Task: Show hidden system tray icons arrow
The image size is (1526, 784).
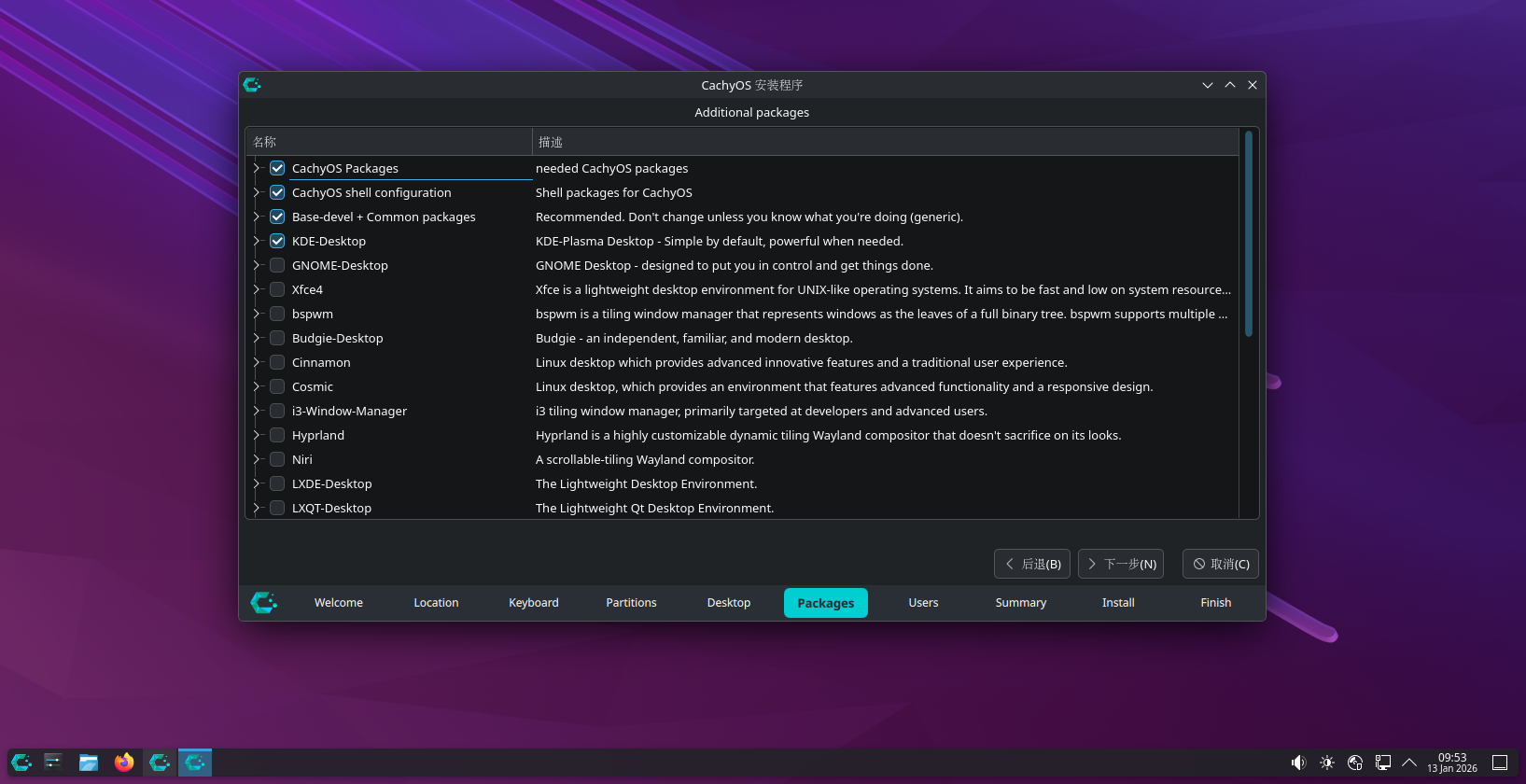Action: [x=1409, y=763]
